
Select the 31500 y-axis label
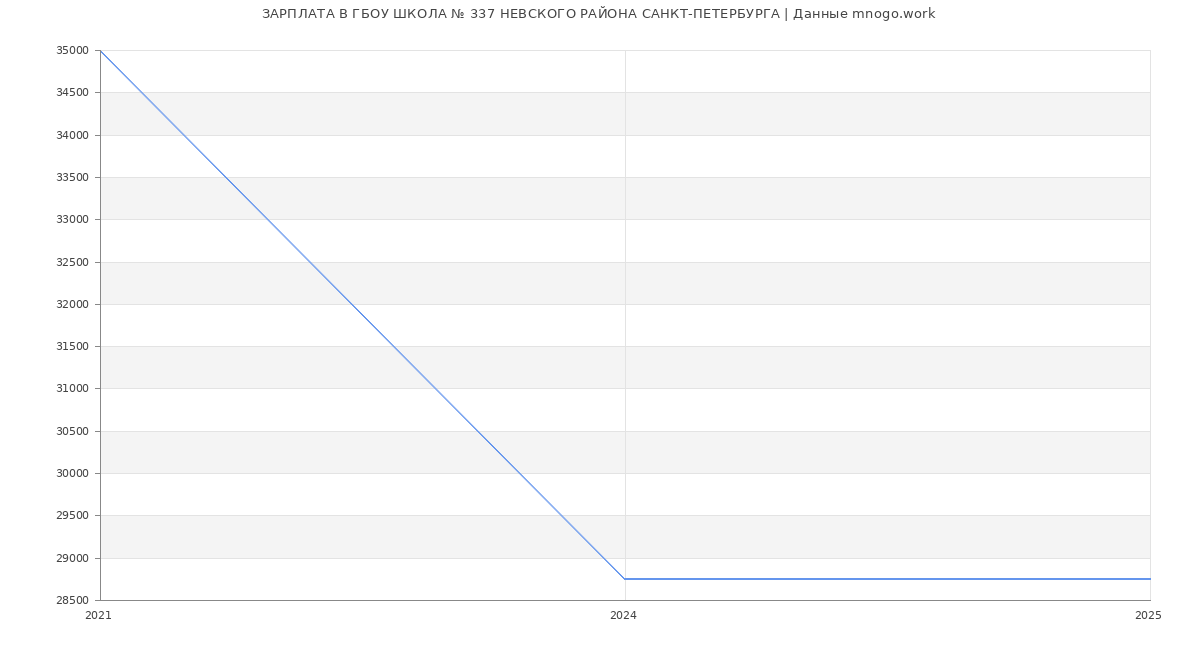tap(73, 347)
